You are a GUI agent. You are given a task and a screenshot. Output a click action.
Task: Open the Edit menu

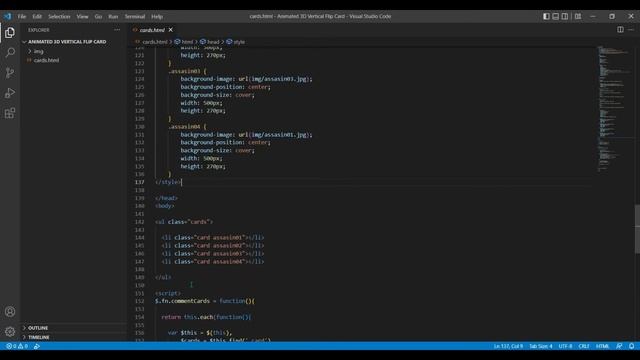pyautogui.click(x=37, y=16)
